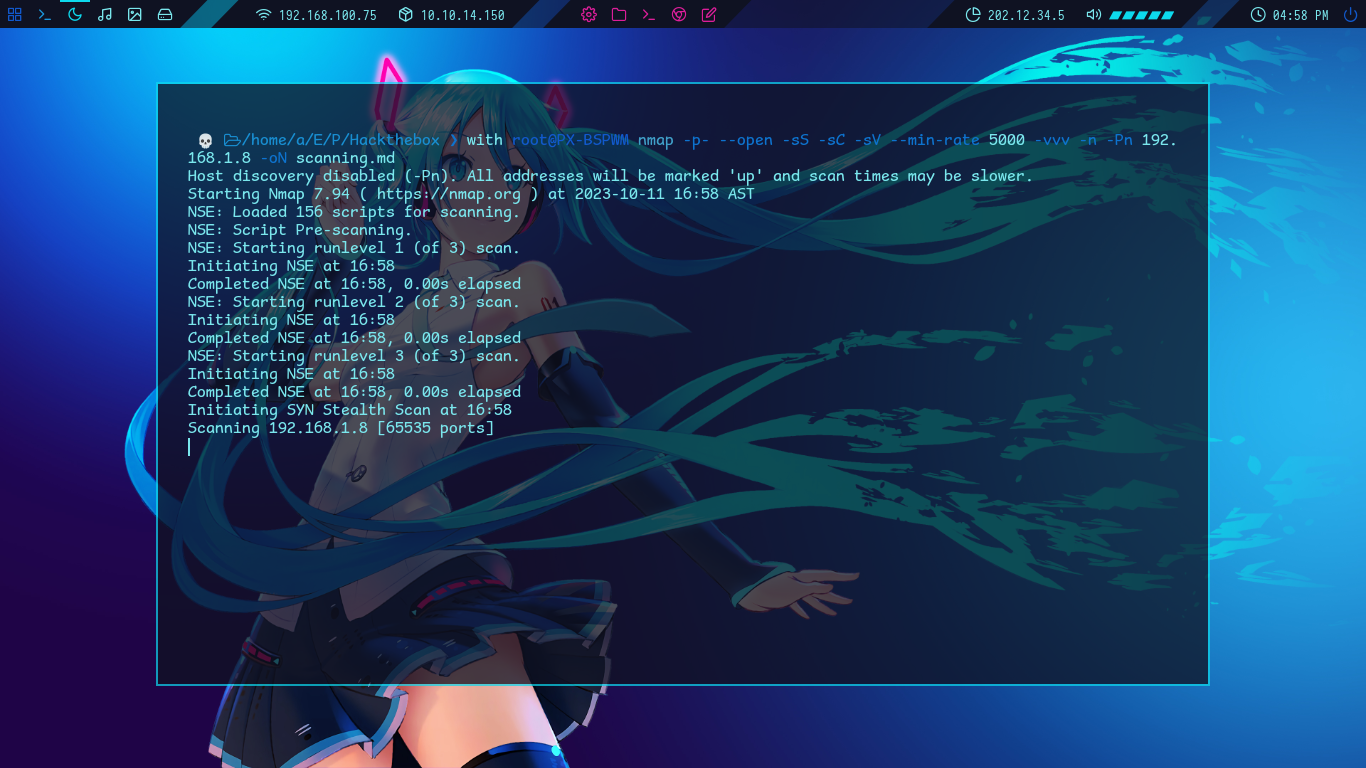Click the https://nmap.org link in terminal
This screenshot has height=768, width=1366.
(x=449, y=194)
